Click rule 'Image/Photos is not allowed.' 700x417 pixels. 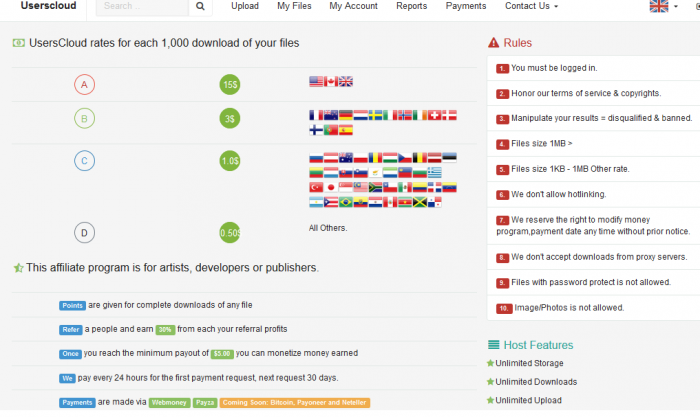pos(569,308)
